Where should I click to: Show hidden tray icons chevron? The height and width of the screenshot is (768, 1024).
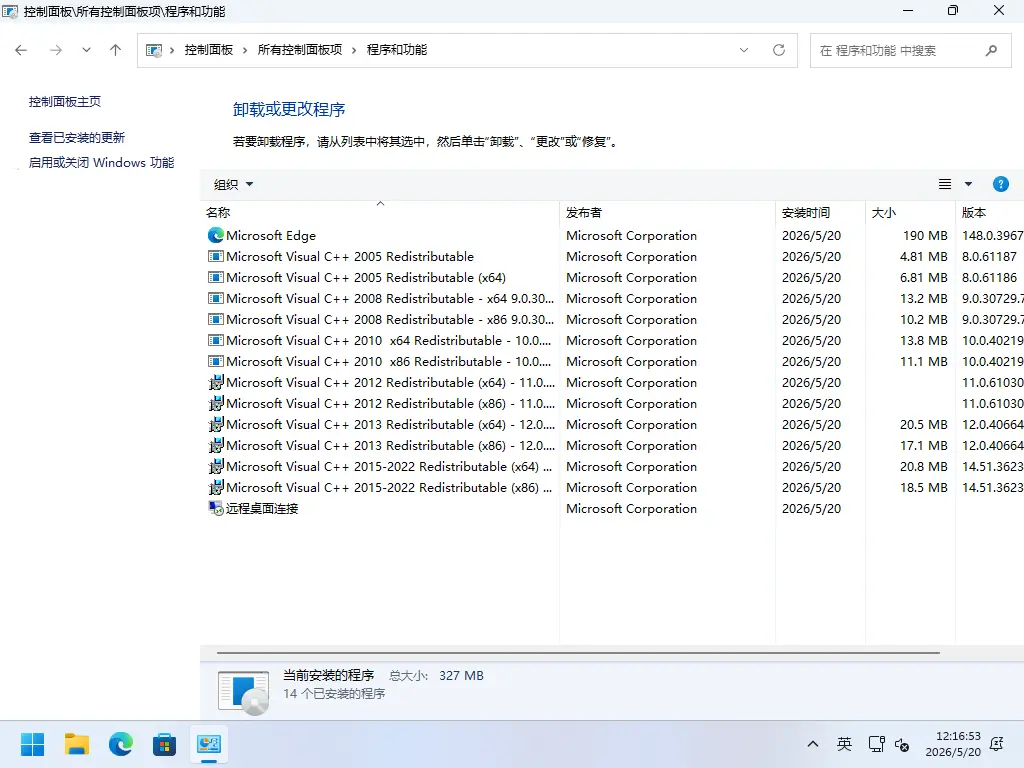click(x=812, y=744)
